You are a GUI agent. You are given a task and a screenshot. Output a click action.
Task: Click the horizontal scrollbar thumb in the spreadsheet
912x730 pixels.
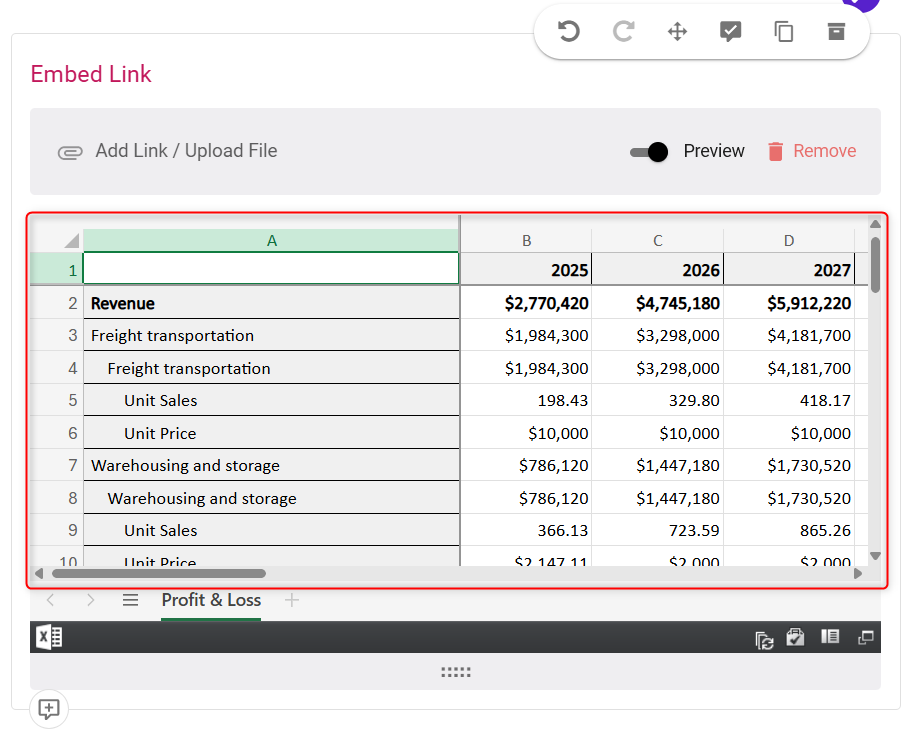pyautogui.click(x=158, y=574)
